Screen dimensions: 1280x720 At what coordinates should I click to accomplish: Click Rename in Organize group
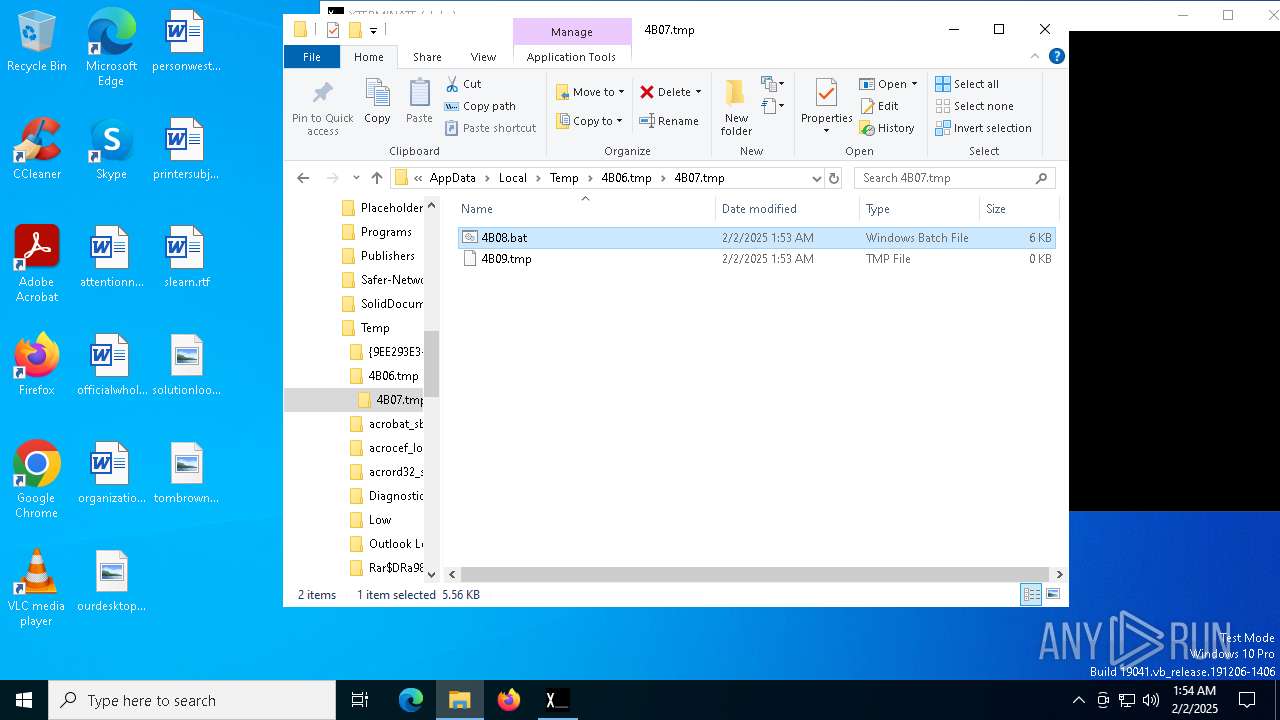click(x=669, y=121)
